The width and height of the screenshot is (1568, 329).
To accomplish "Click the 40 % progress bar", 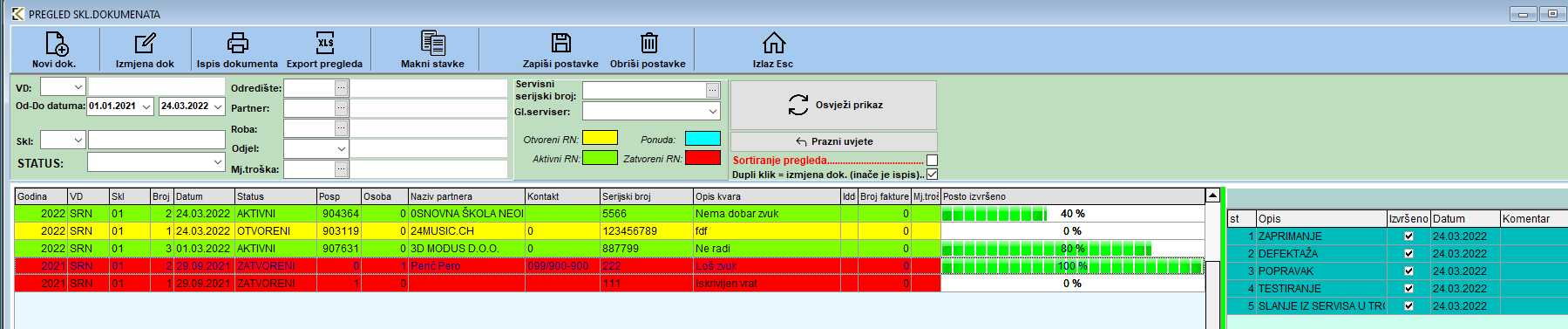I will (1072, 214).
